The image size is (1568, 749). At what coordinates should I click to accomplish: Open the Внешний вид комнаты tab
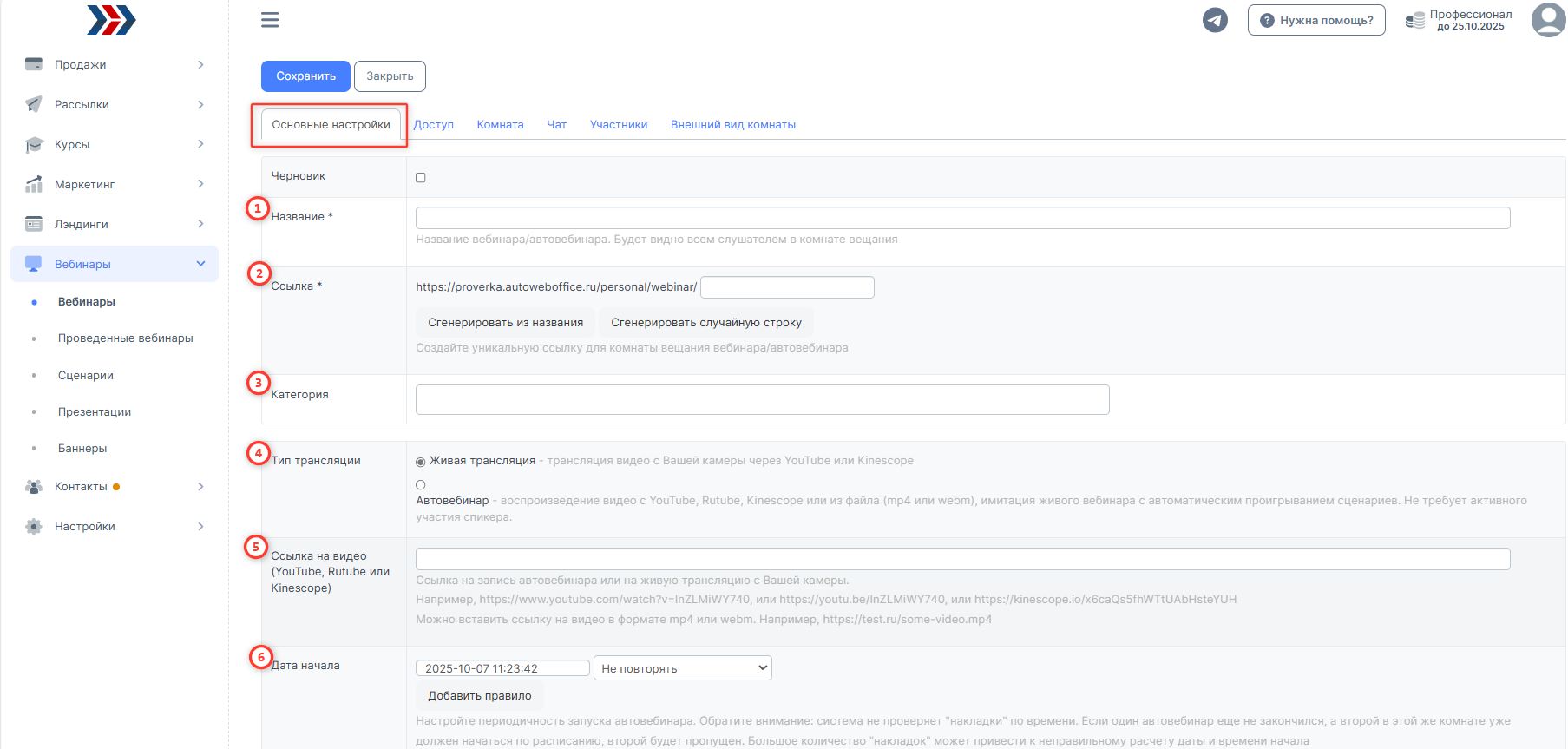[x=732, y=124]
